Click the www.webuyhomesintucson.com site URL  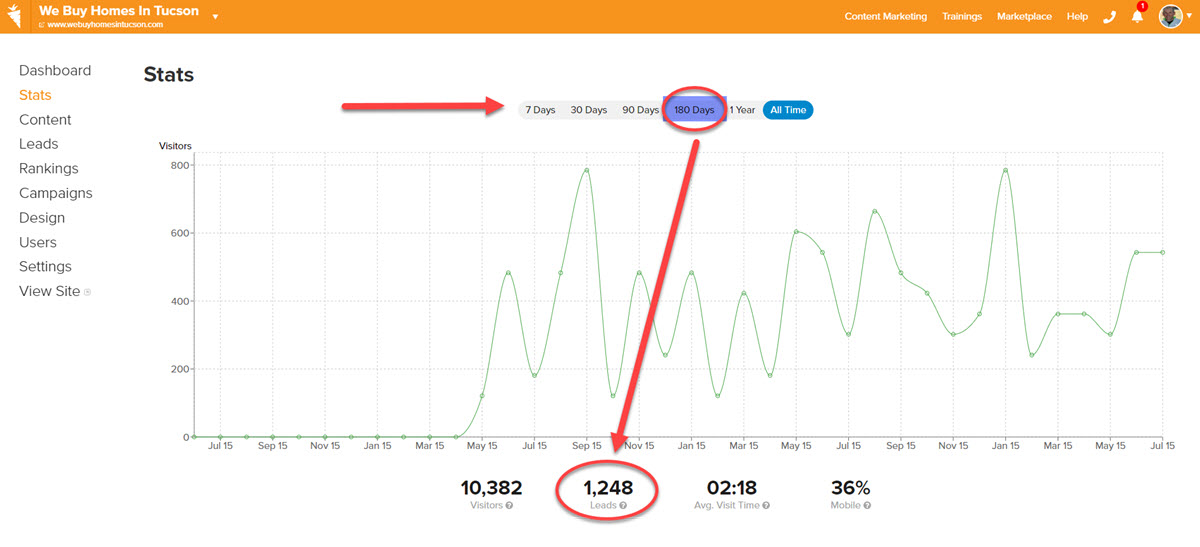pyautogui.click(x=105, y=25)
